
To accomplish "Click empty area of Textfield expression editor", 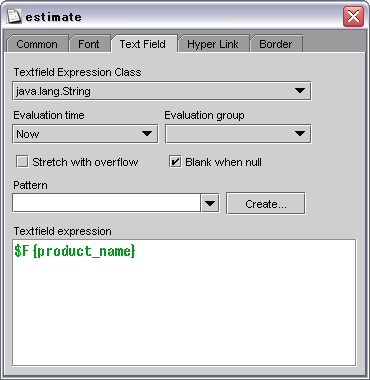I will [x=184, y=313].
